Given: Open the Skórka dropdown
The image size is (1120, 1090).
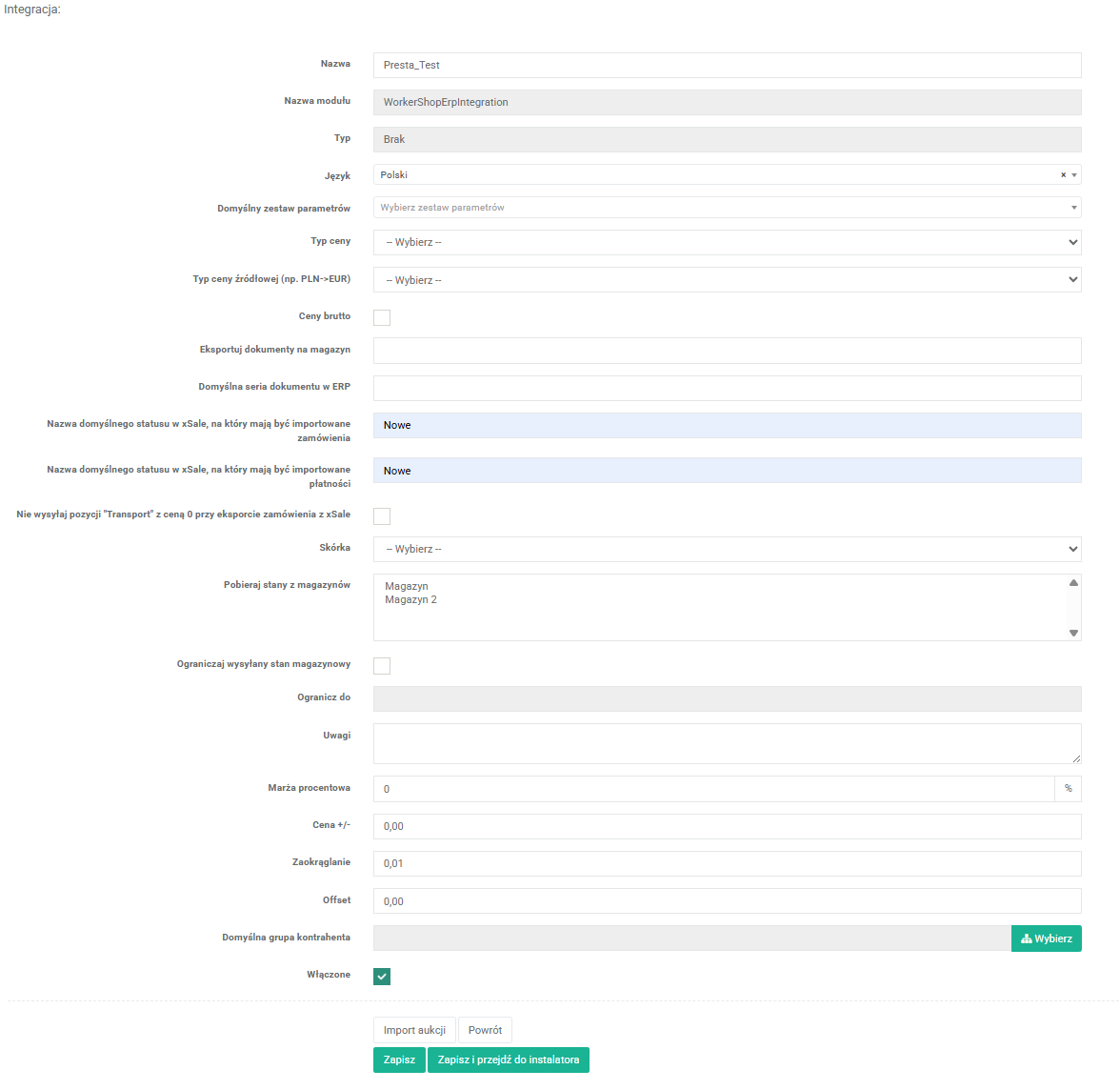Looking at the screenshot, I should coord(726,549).
